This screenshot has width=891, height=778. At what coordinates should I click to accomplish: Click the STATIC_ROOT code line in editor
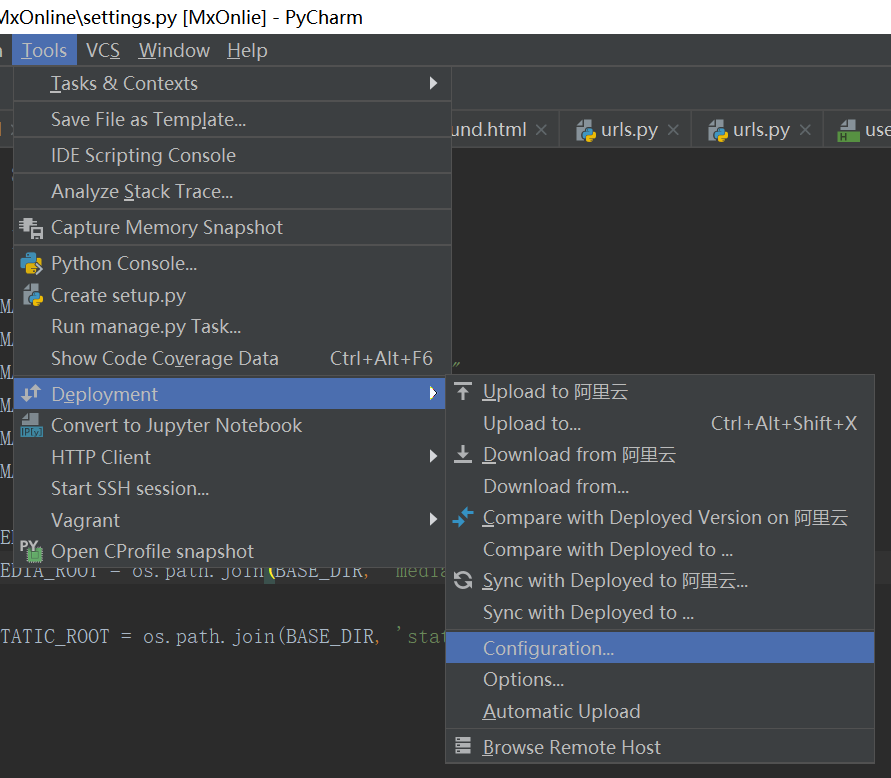(x=223, y=636)
